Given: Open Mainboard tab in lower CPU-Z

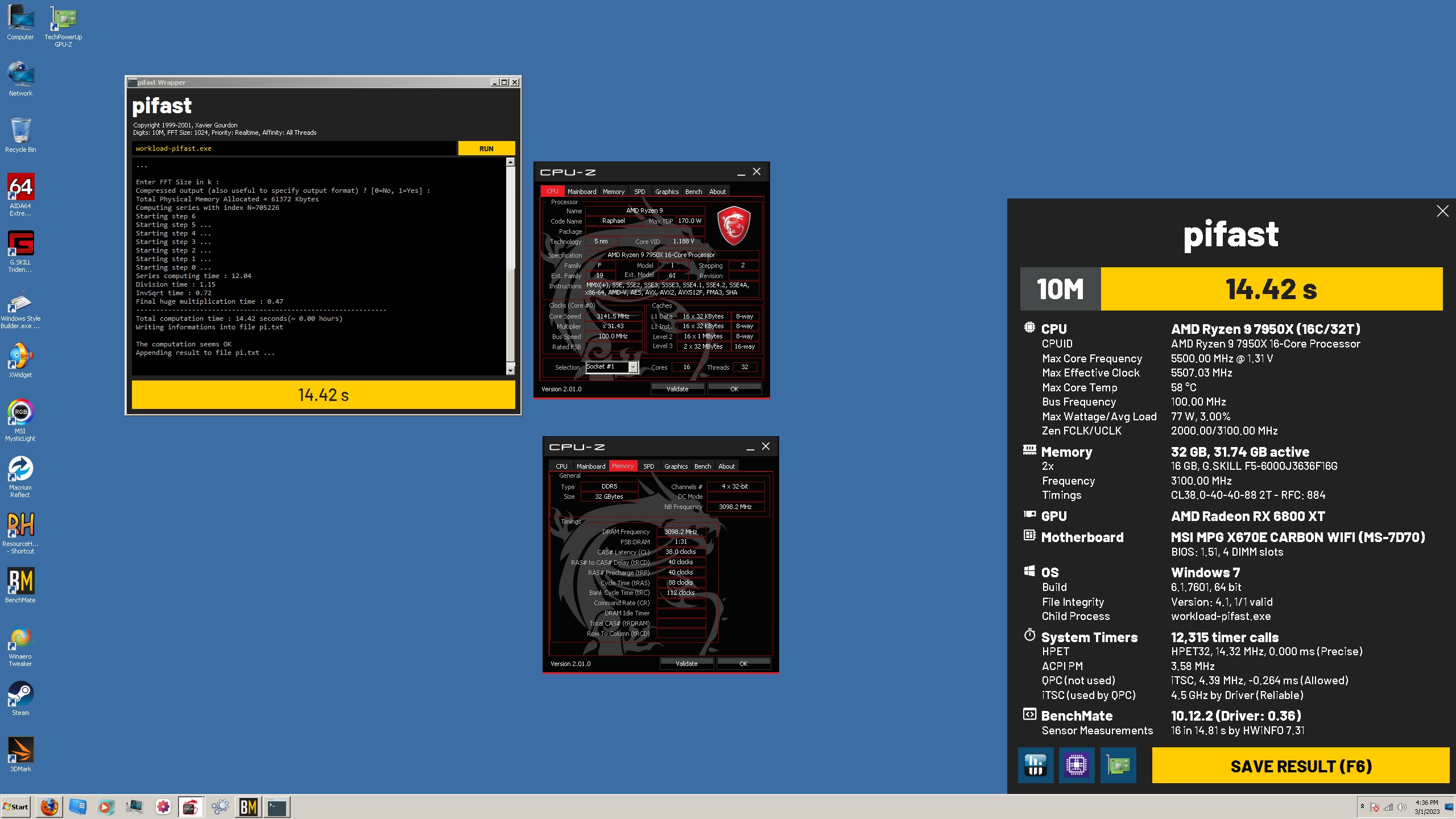Looking at the screenshot, I should [x=591, y=466].
